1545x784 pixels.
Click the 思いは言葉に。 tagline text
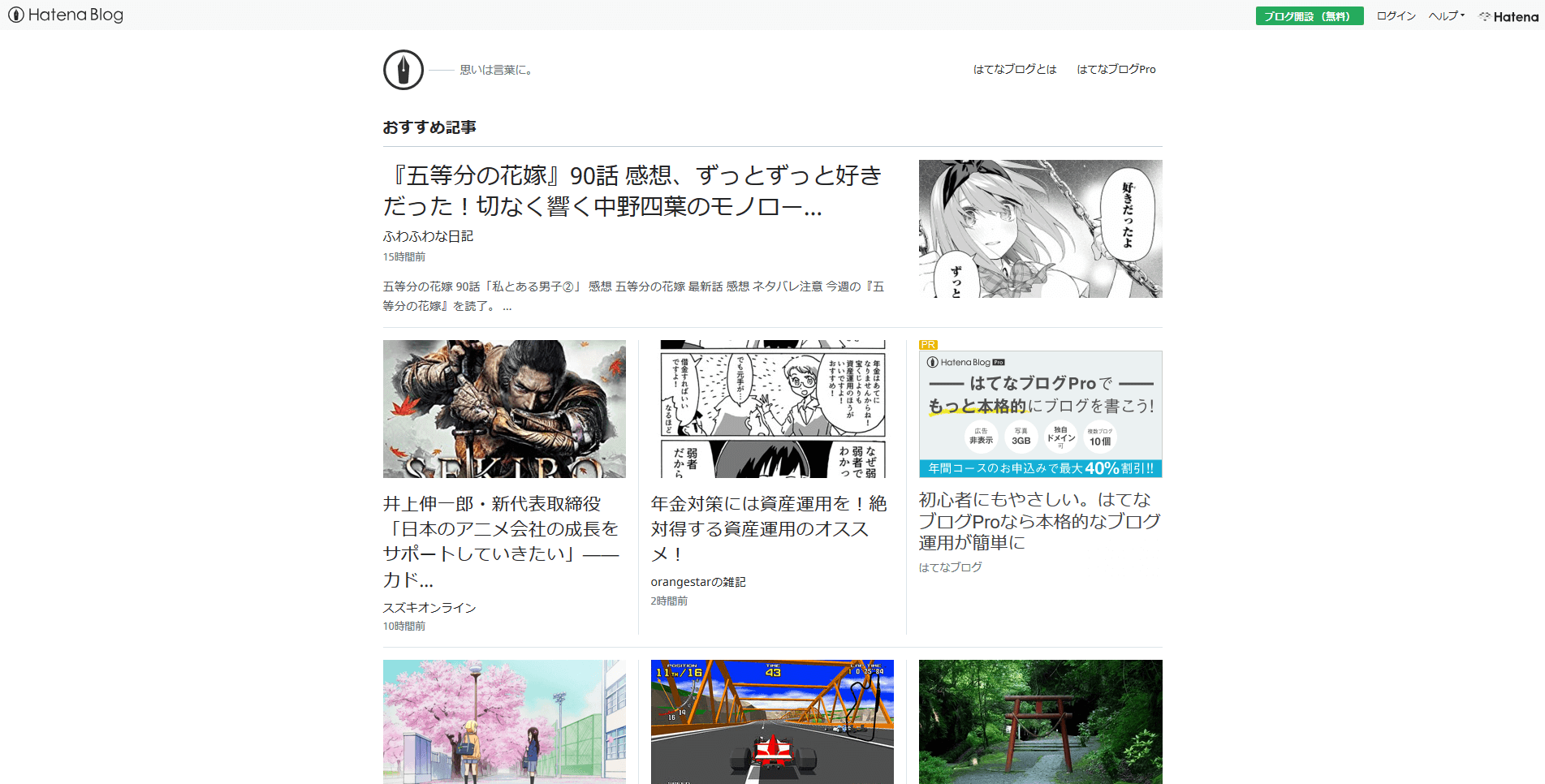(x=496, y=70)
